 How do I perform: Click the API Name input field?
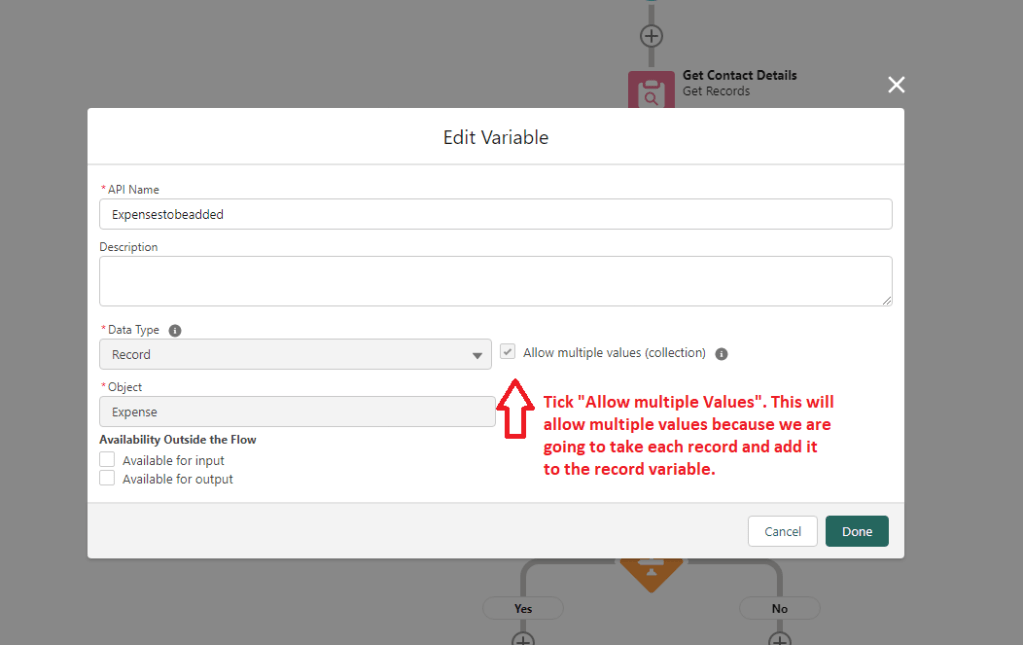tap(495, 214)
